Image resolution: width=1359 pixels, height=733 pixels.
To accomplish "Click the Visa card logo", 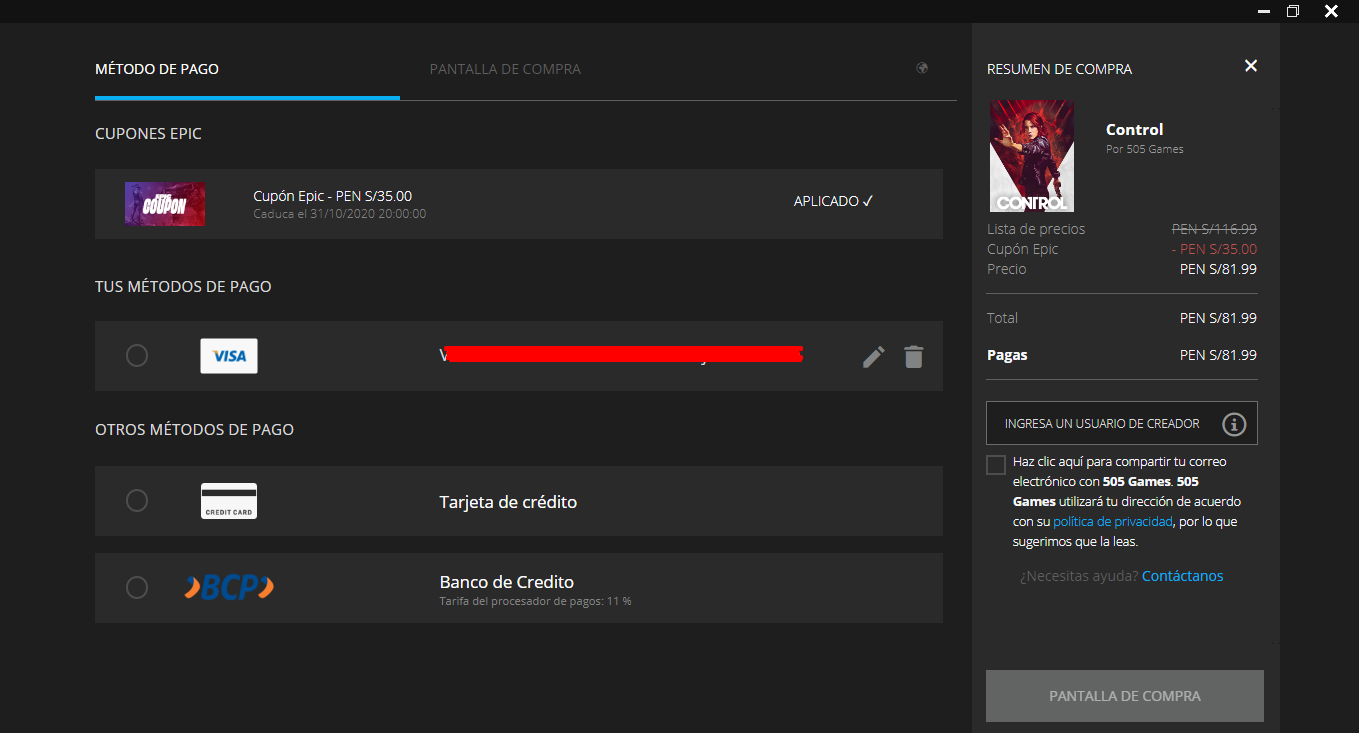I will pos(229,356).
